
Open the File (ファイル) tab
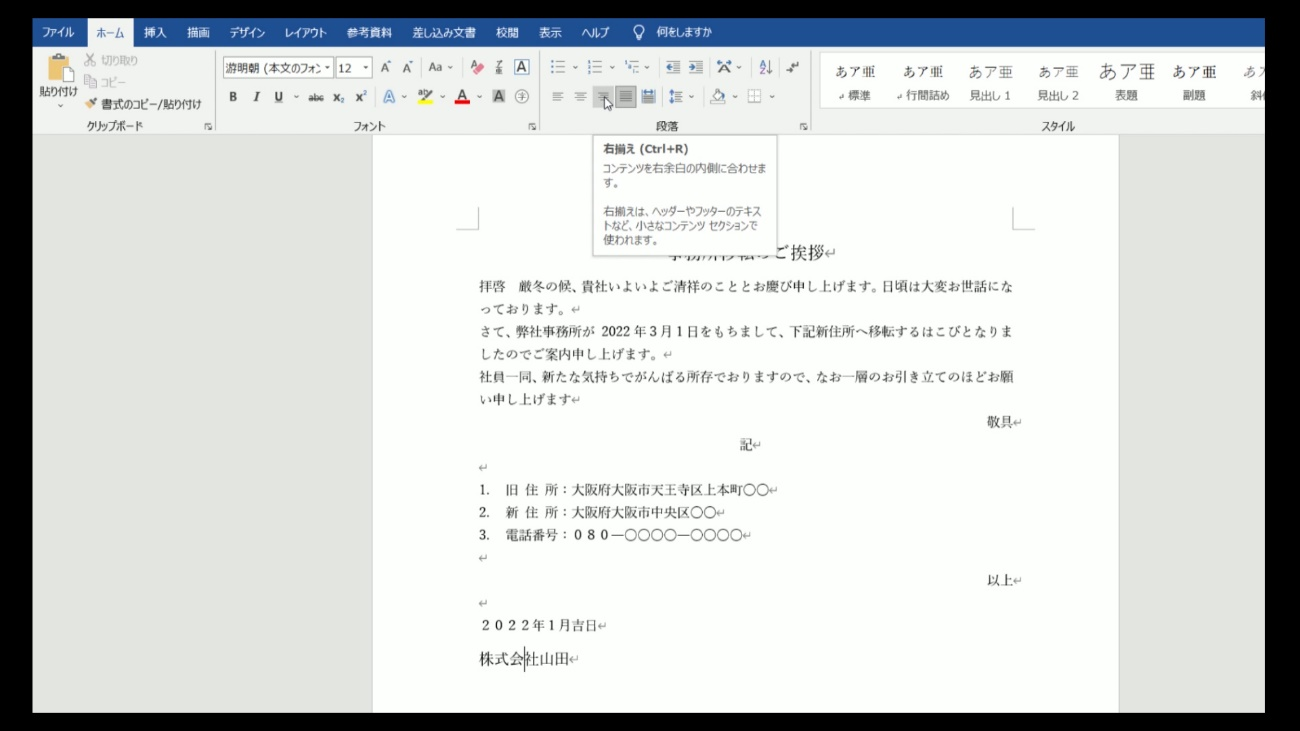[x=58, y=33]
